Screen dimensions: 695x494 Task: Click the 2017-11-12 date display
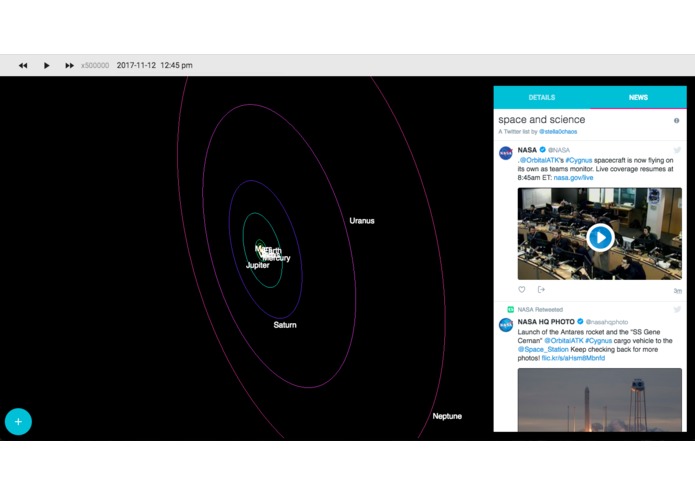coord(136,66)
